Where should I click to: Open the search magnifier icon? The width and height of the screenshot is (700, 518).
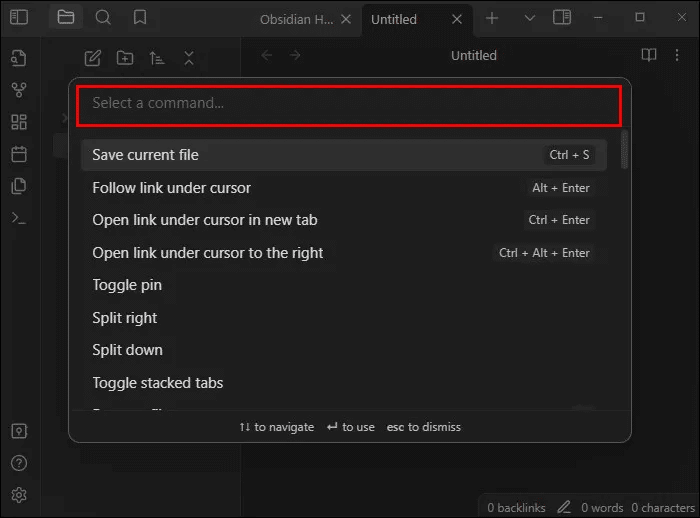(x=103, y=18)
